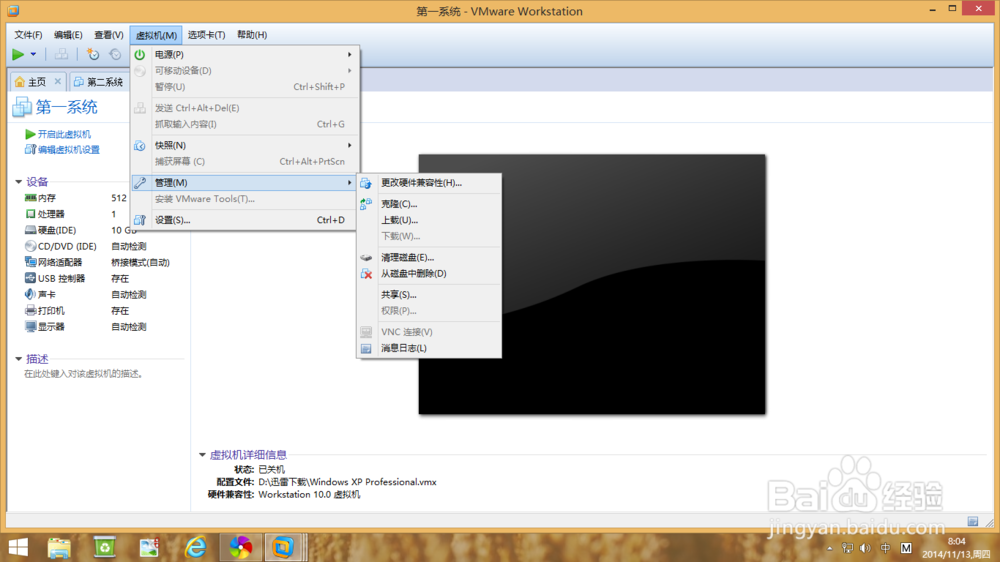
Task: Click the revert snapshot toolbar icon
Action: coord(115,55)
